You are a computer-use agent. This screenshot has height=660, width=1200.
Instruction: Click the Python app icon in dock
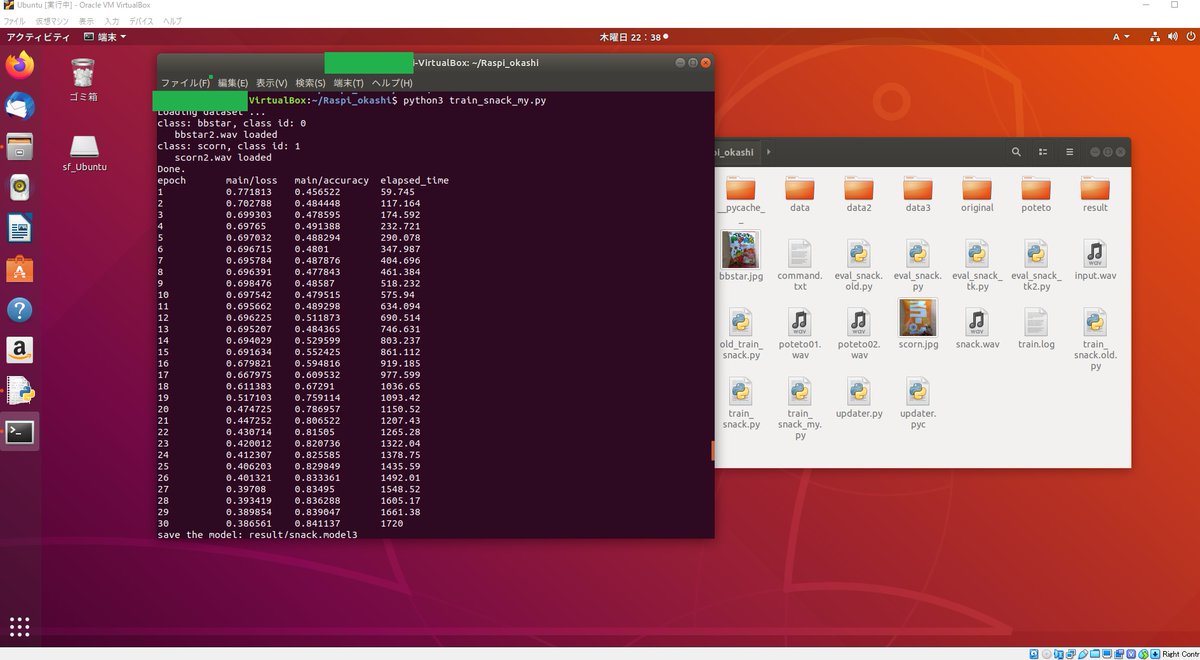[20, 391]
